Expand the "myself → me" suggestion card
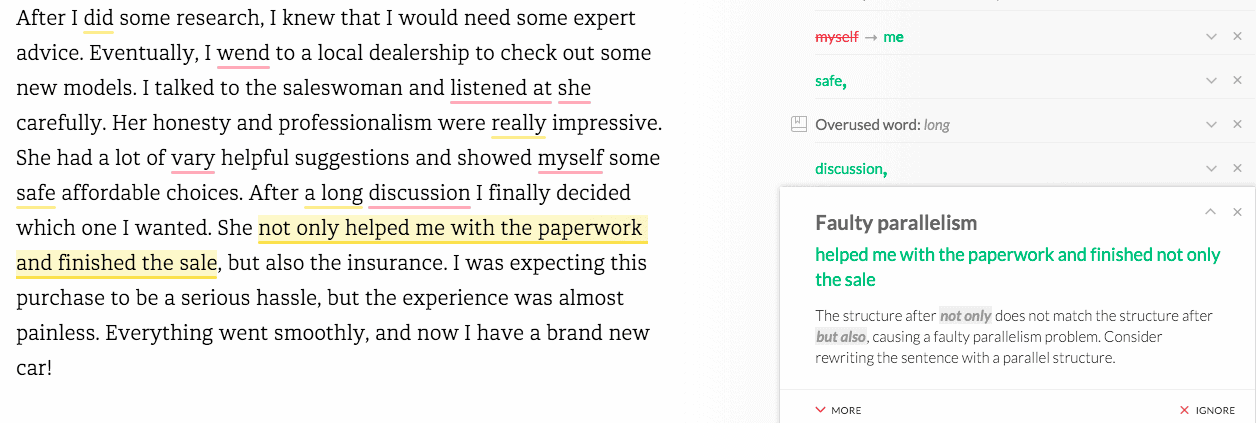This screenshot has height=423, width=1256. tap(1211, 37)
